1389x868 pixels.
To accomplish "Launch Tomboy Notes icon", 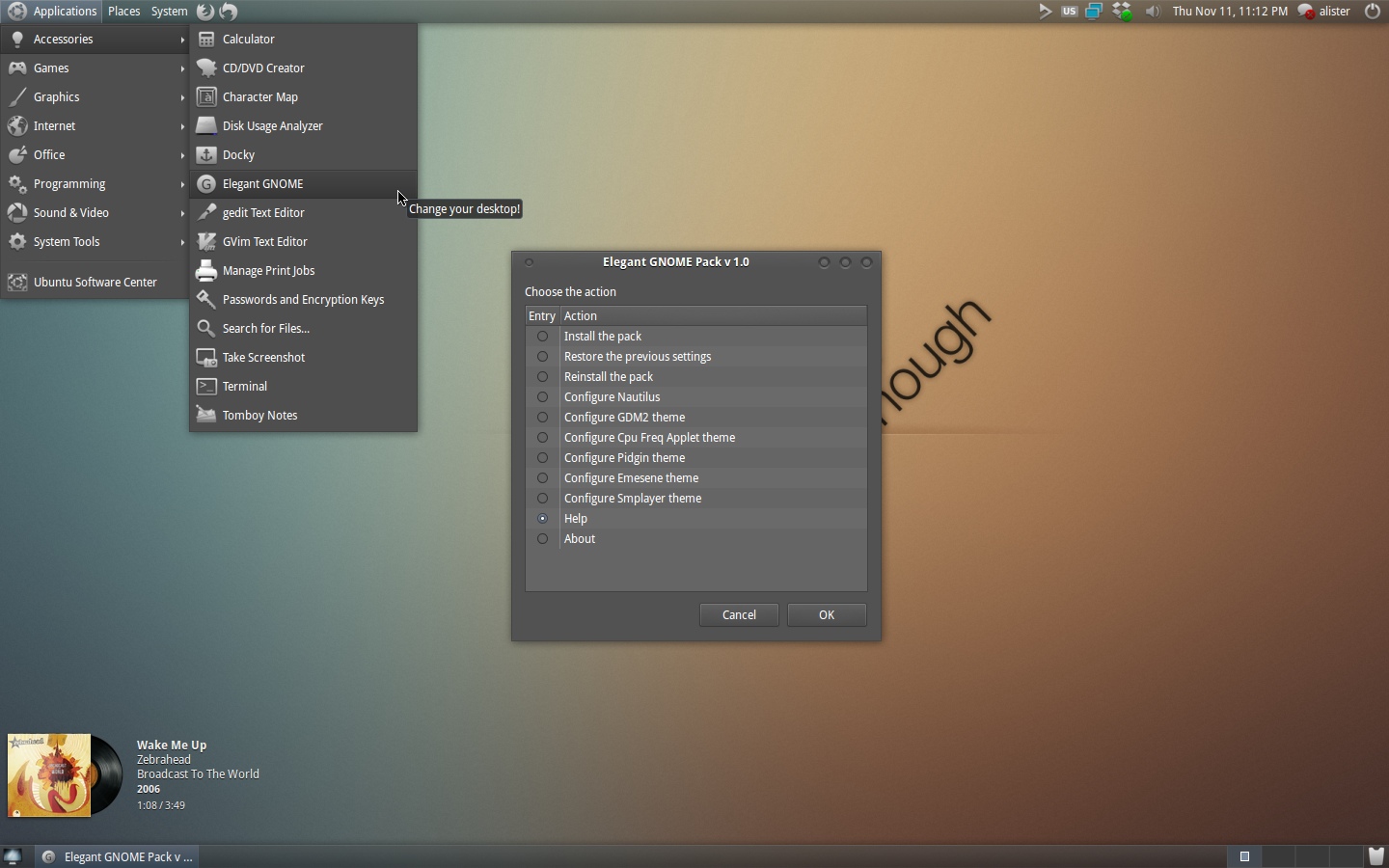I will tap(205, 416).
